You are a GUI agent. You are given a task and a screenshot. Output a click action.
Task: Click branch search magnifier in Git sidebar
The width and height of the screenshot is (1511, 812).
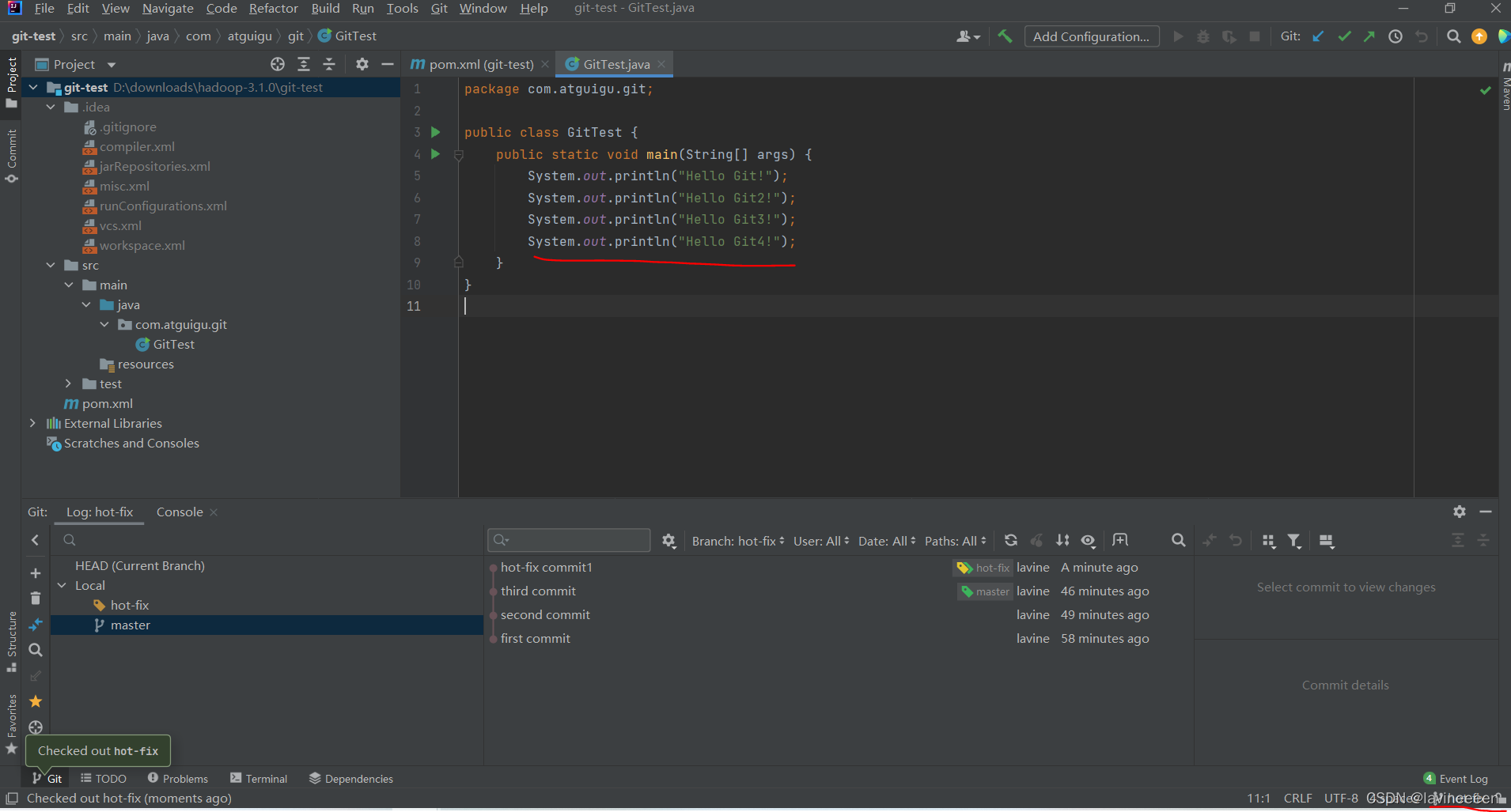coord(36,650)
